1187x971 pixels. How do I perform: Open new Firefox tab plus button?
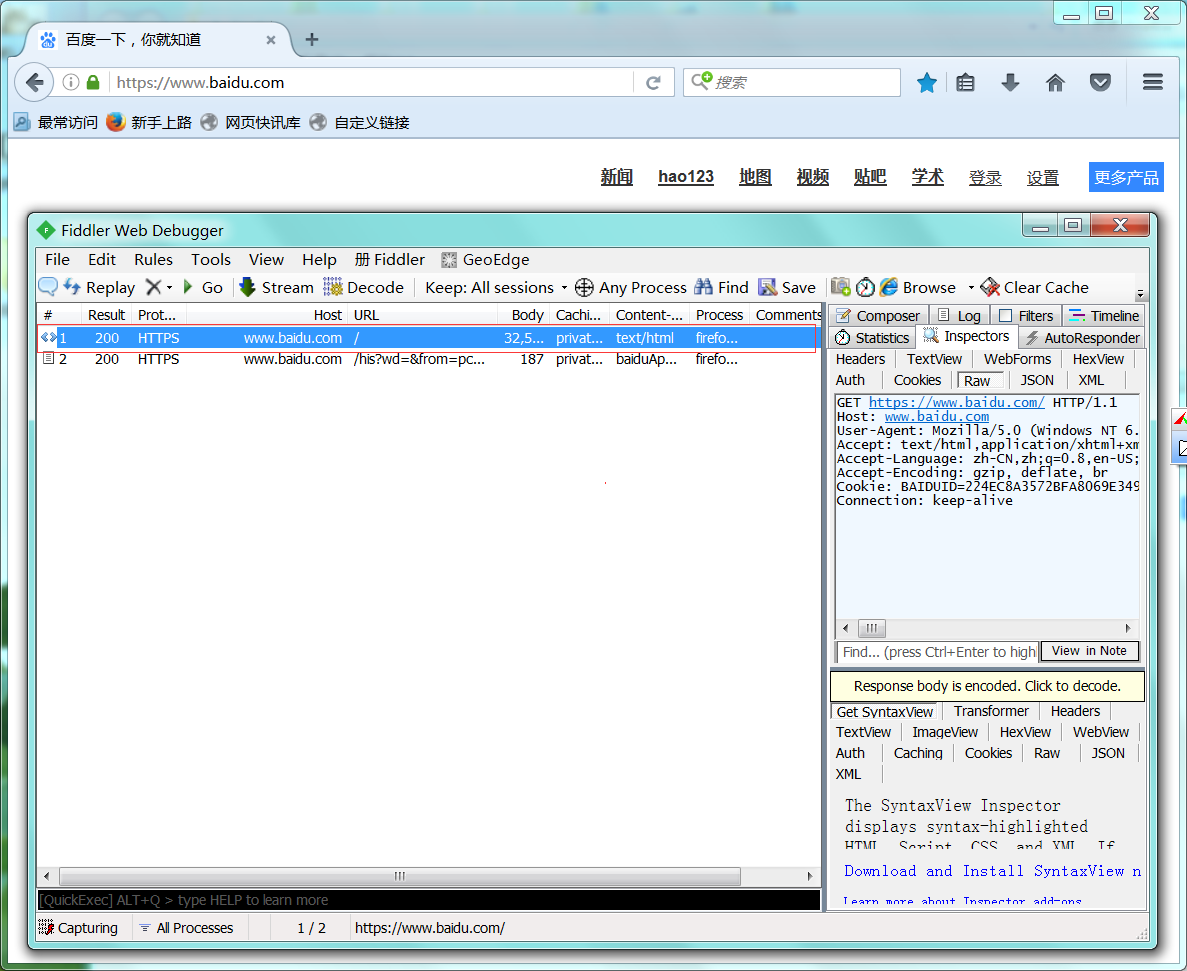pyautogui.click(x=312, y=39)
